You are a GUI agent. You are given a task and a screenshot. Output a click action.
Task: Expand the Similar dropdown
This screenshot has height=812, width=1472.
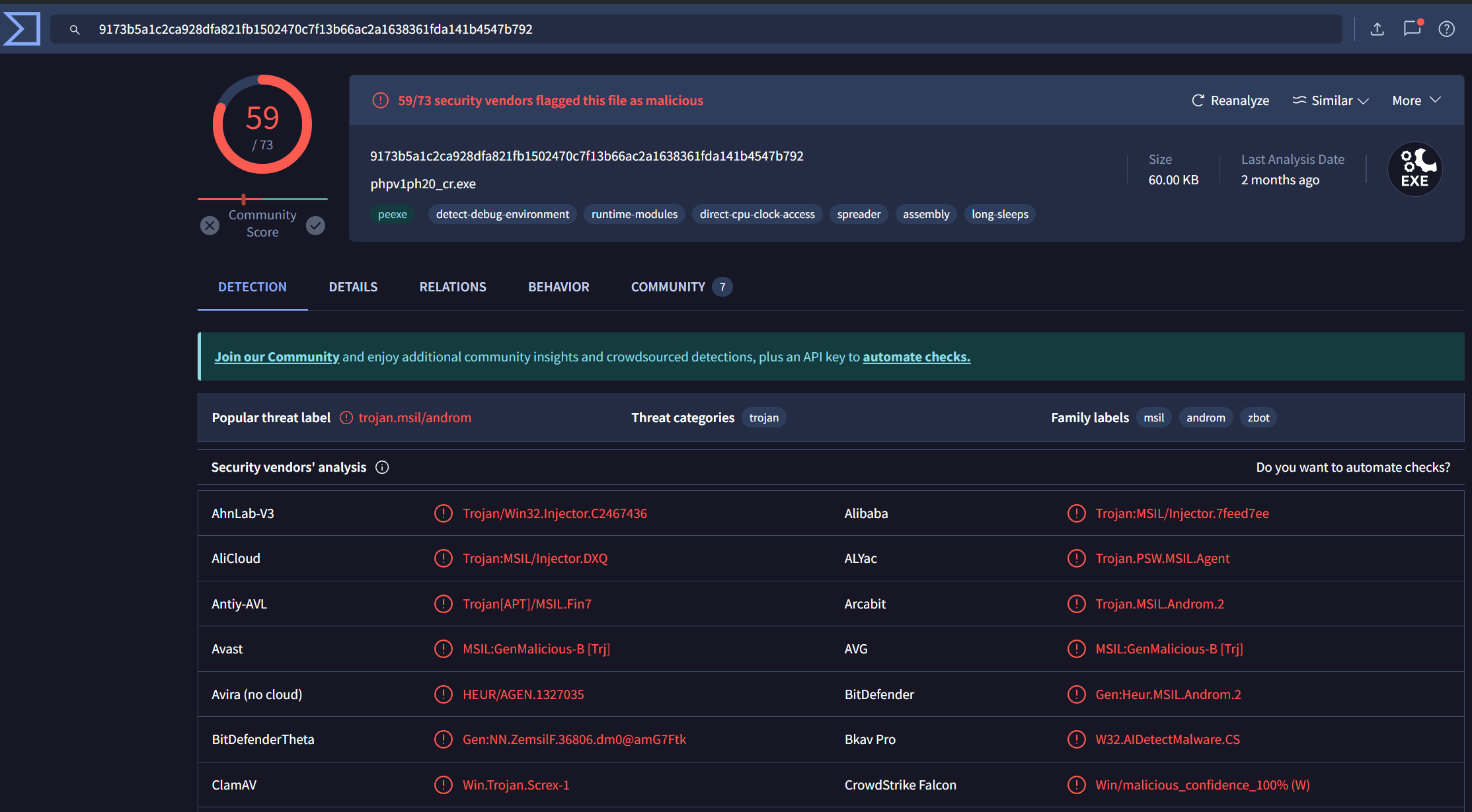coord(1331,100)
